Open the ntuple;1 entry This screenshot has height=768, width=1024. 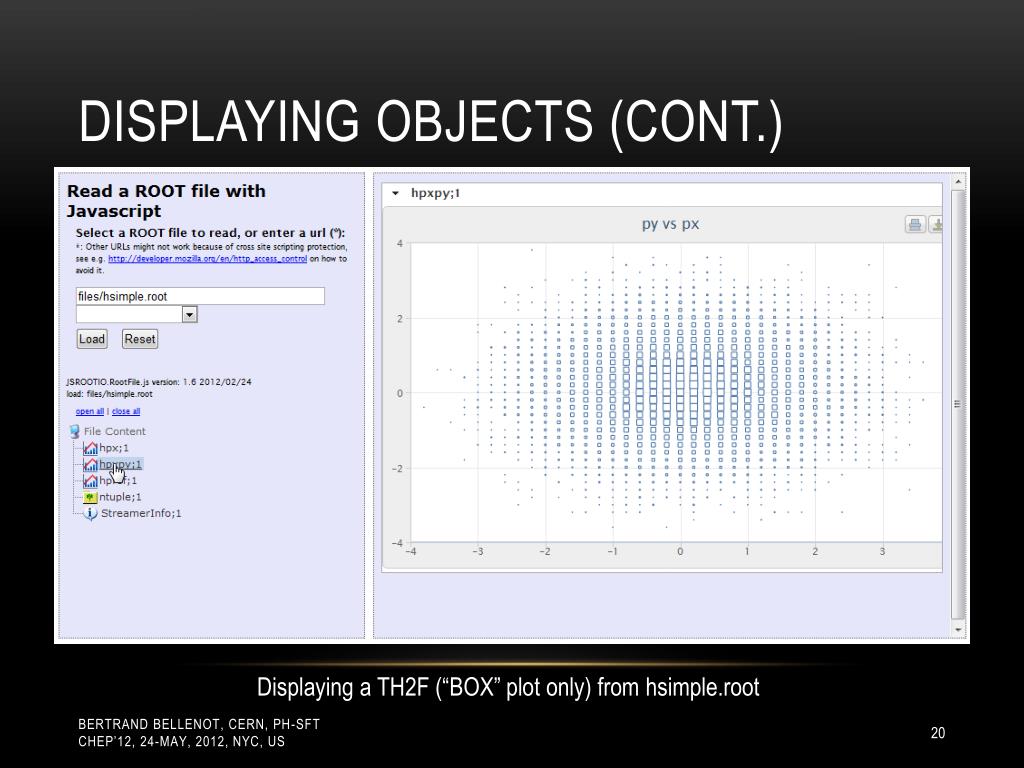[x=120, y=497]
